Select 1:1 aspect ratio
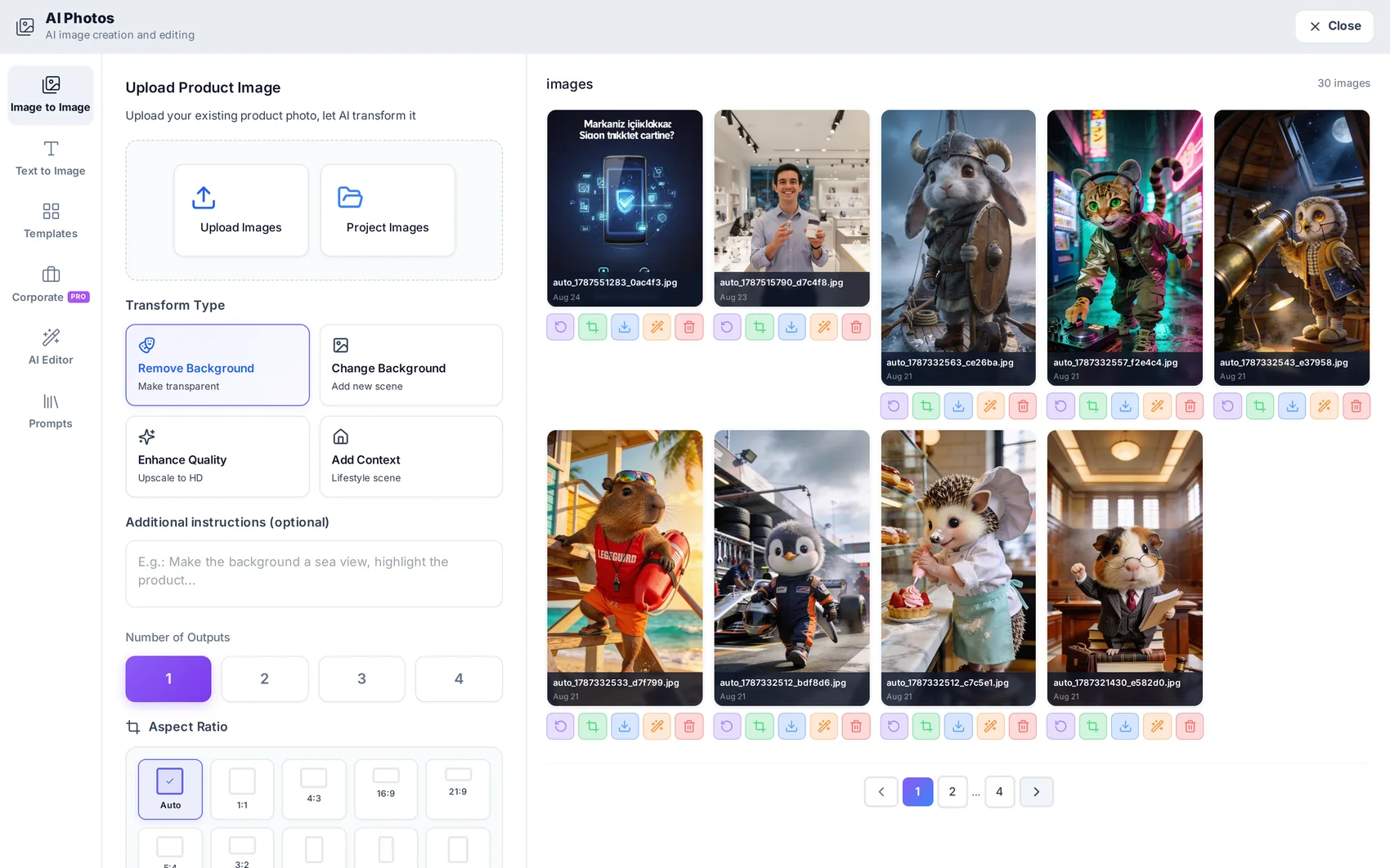This screenshot has height=868, width=1390. 242,790
